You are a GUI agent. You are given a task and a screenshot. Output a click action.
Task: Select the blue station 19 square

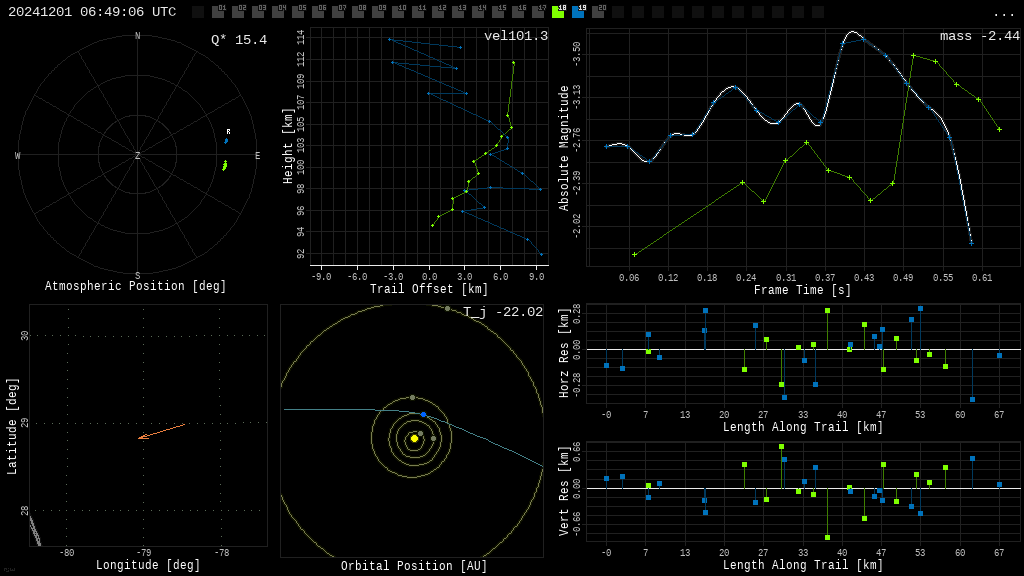[579, 12]
